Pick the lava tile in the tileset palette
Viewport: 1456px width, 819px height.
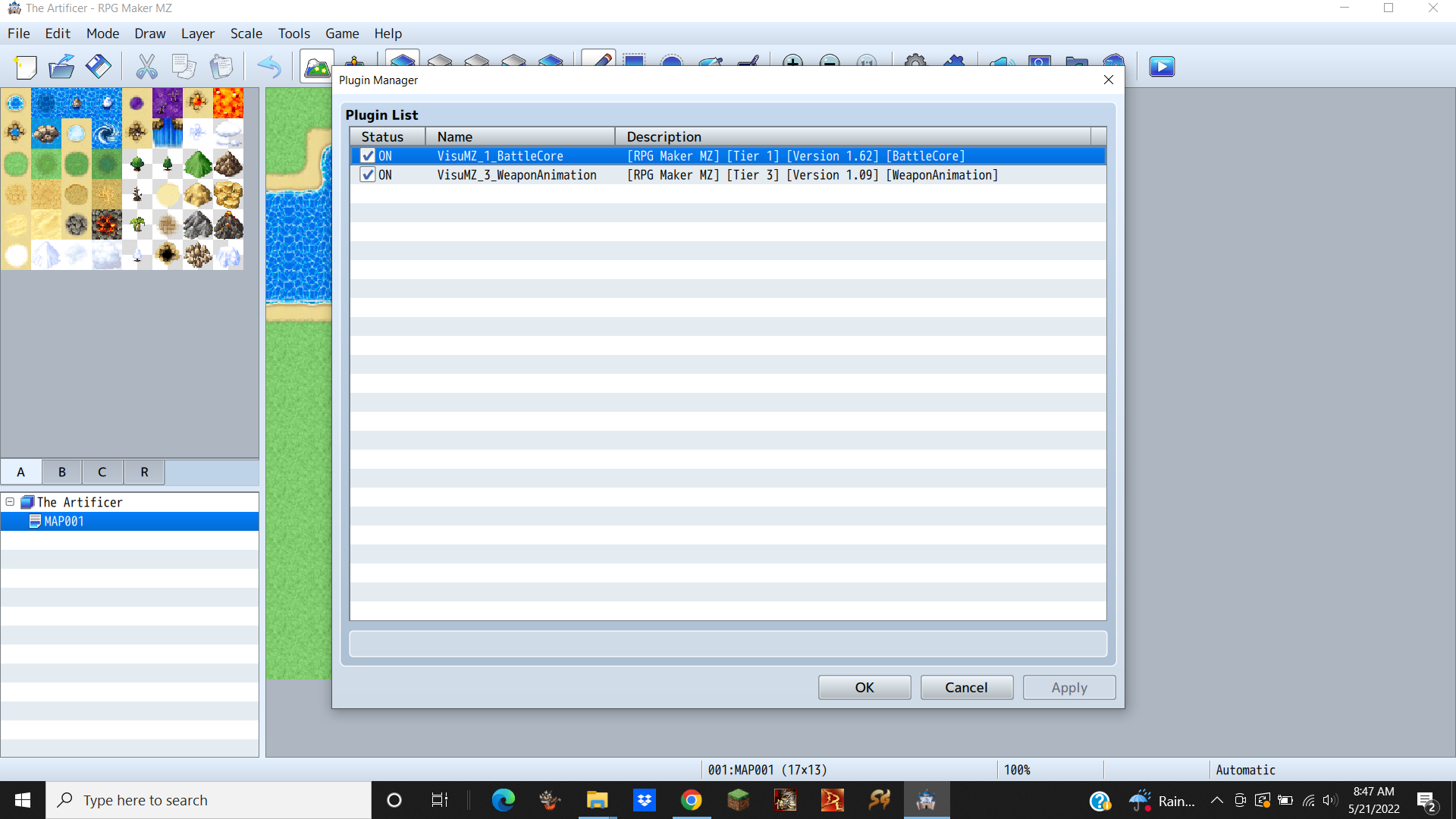click(228, 103)
